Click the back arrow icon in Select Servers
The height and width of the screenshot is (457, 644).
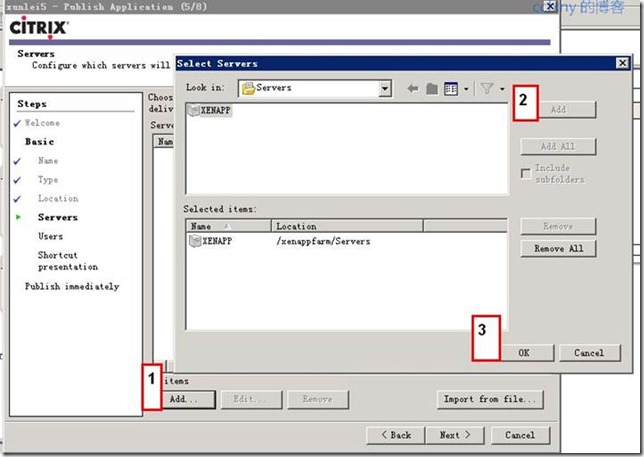coord(413,88)
